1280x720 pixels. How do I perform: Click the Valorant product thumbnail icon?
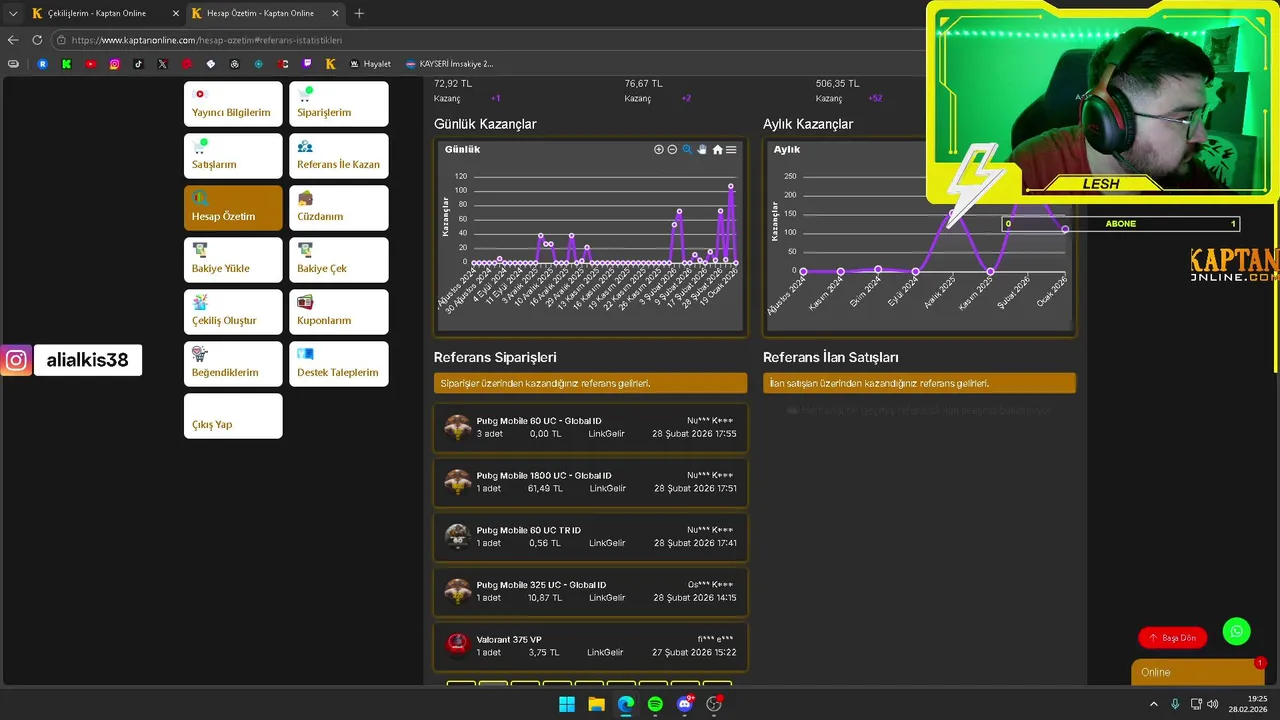pos(458,646)
